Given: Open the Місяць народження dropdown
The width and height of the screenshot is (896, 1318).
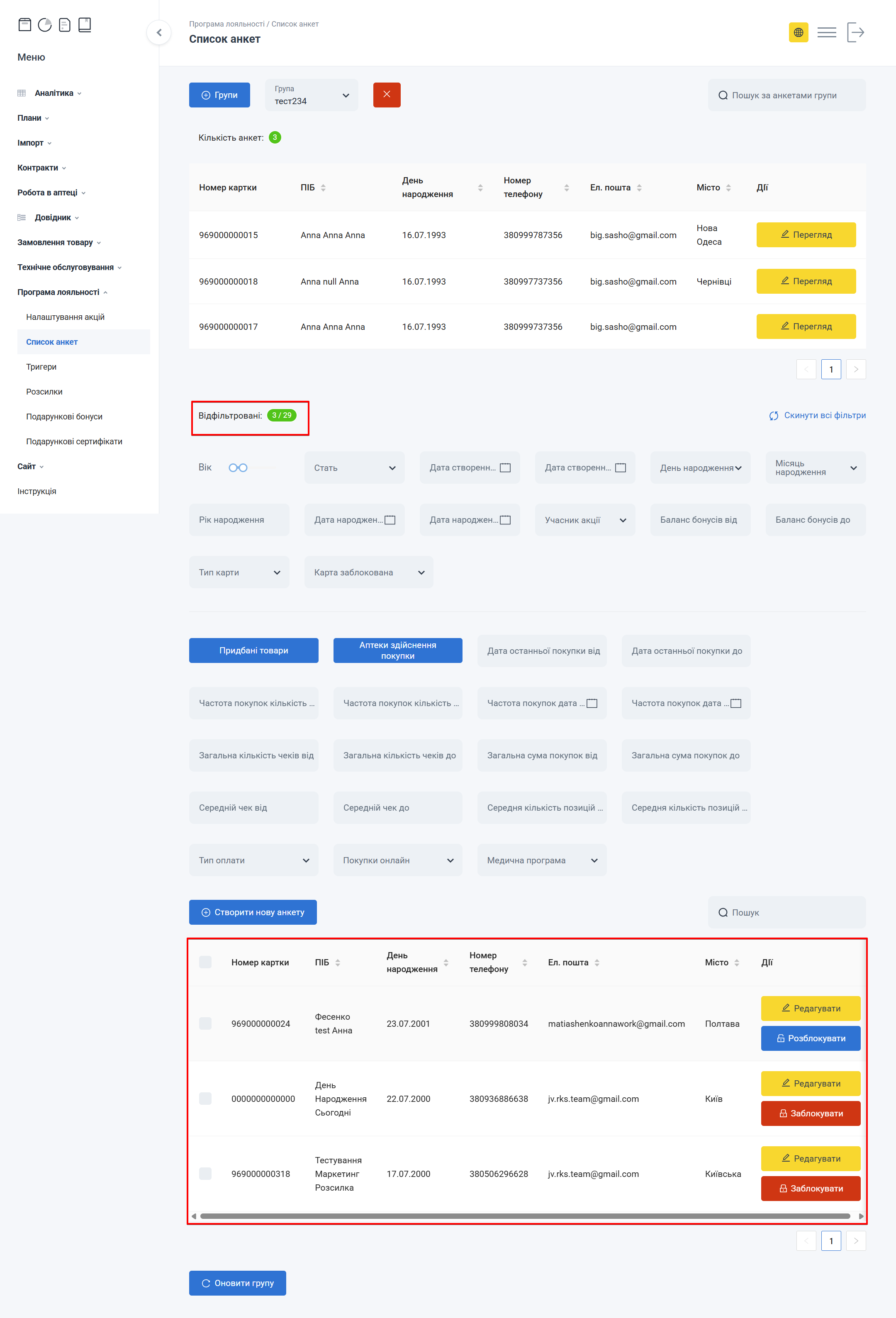Looking at the screenshot, I should pyautogui.click(x=816, y=467).
